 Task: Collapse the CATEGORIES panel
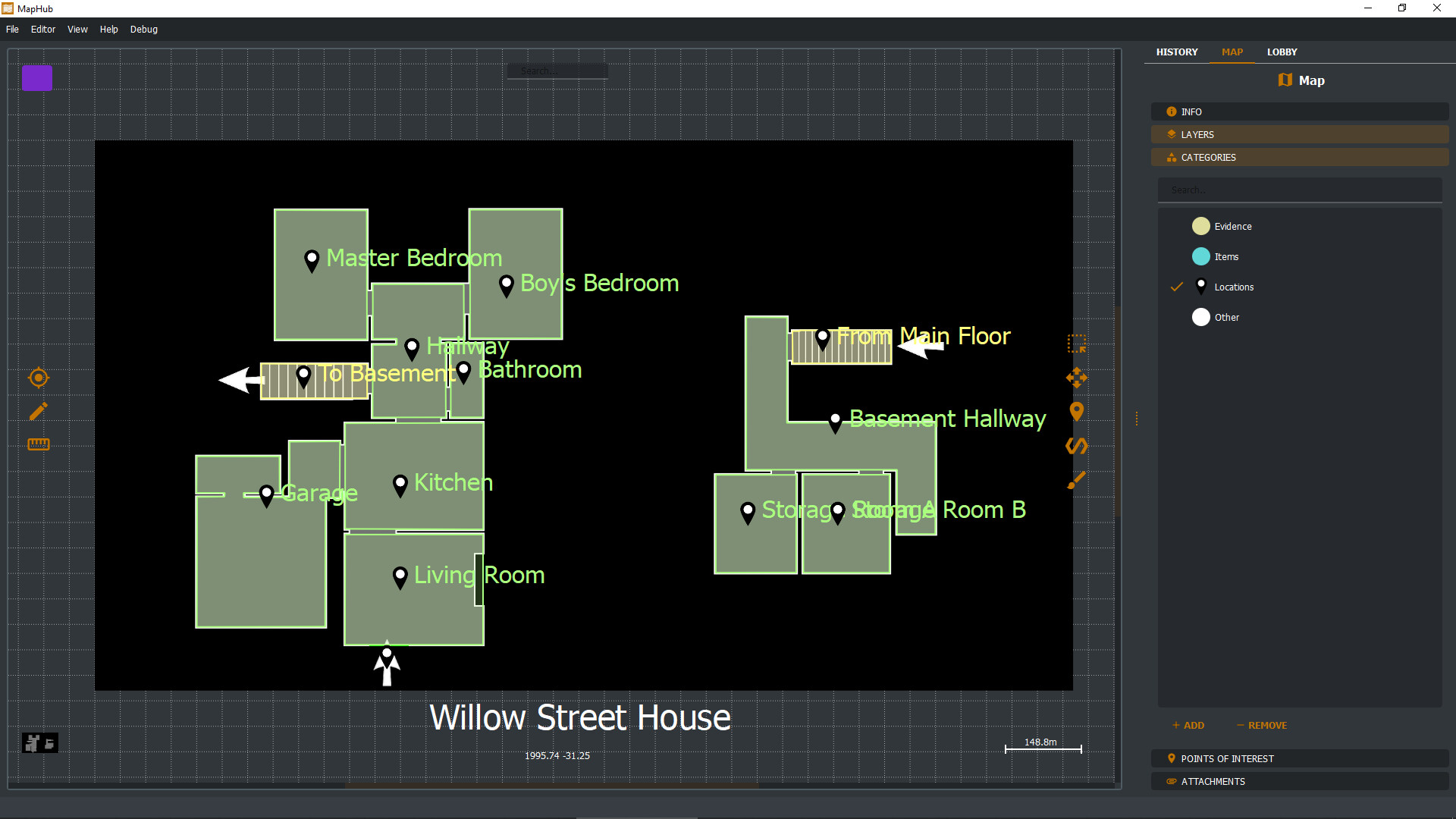pyautogui.click(x=1299, y=157)
